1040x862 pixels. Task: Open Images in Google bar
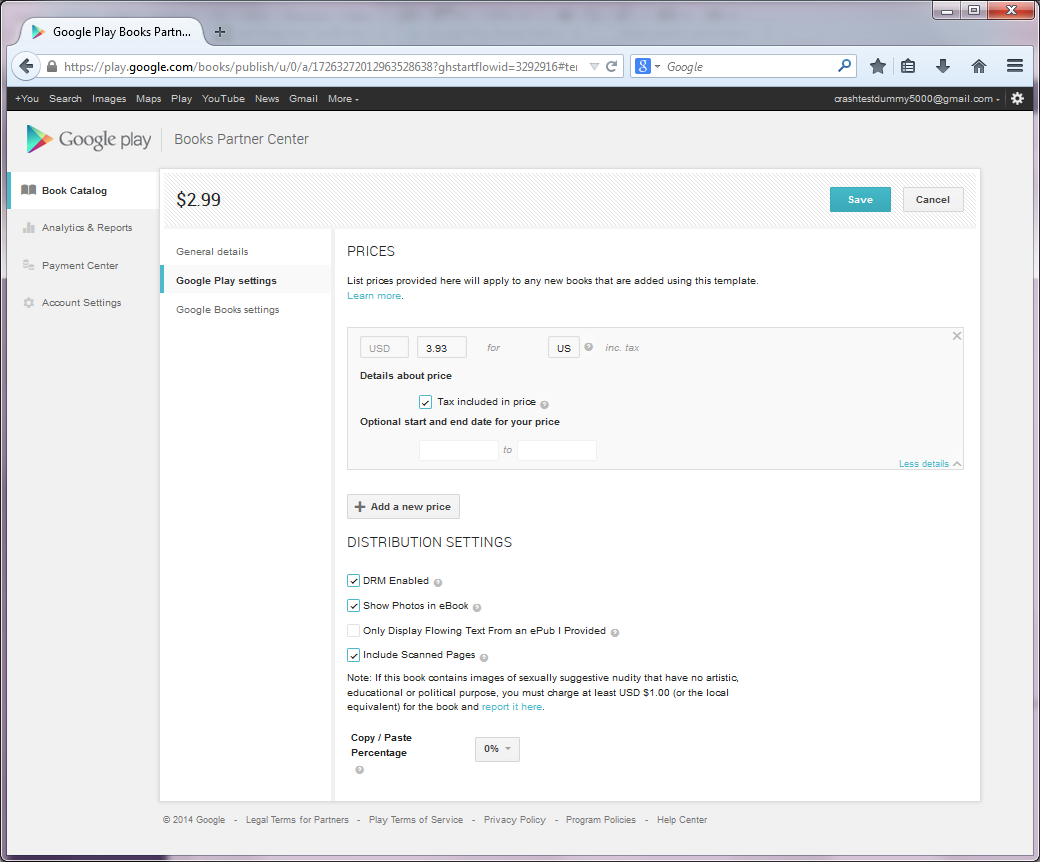(x=109, y=99)
